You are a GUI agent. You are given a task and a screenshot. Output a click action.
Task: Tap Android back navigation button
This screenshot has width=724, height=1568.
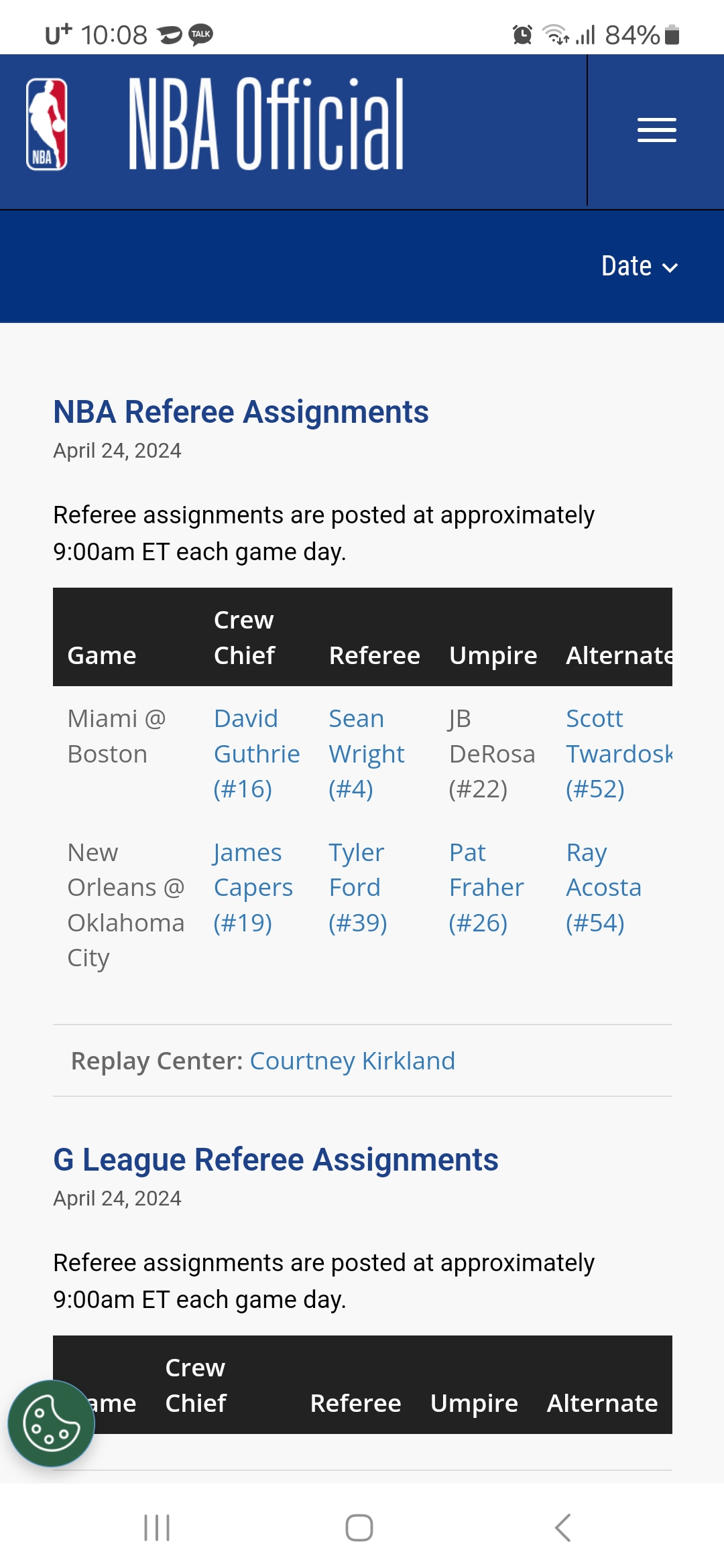[x=563, y=1528]
